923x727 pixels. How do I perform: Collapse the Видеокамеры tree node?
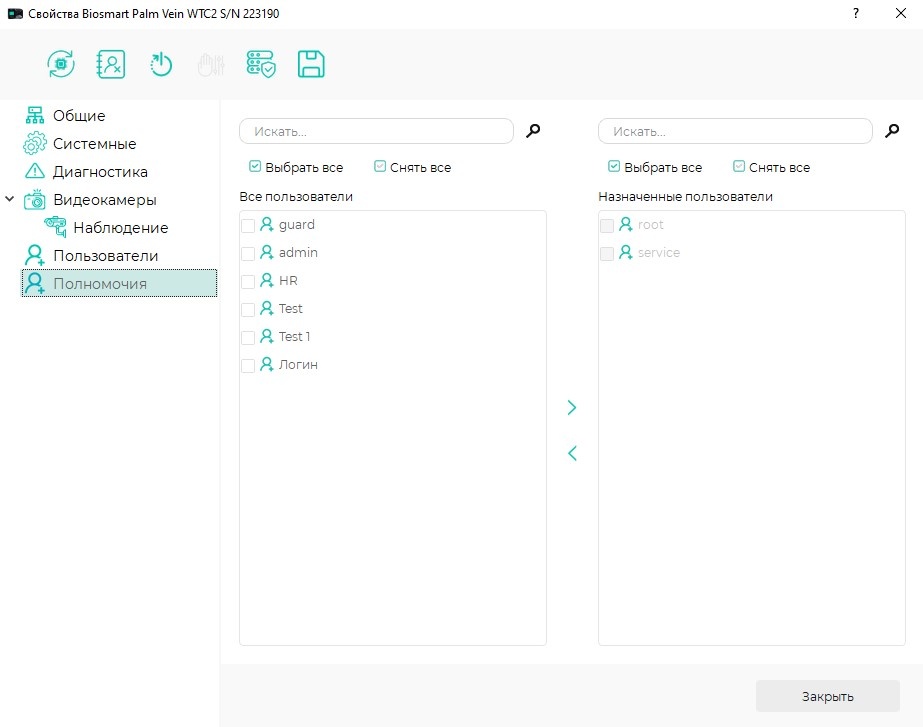click(x=10, y=199)
